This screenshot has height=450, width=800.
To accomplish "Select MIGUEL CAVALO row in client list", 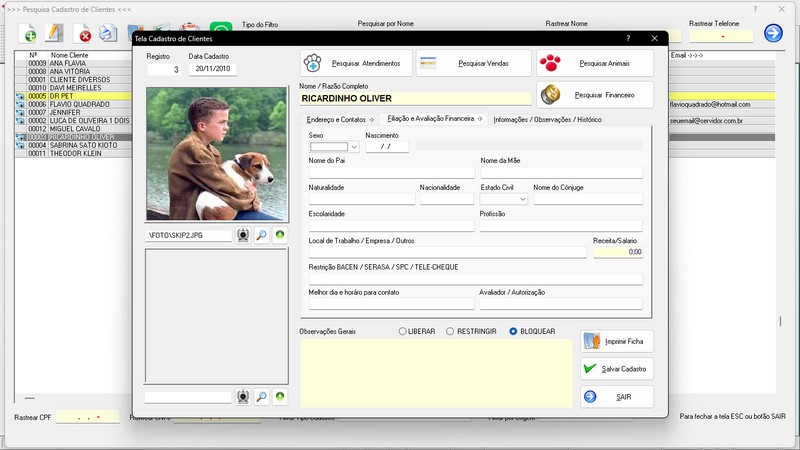I will [73, 129].
